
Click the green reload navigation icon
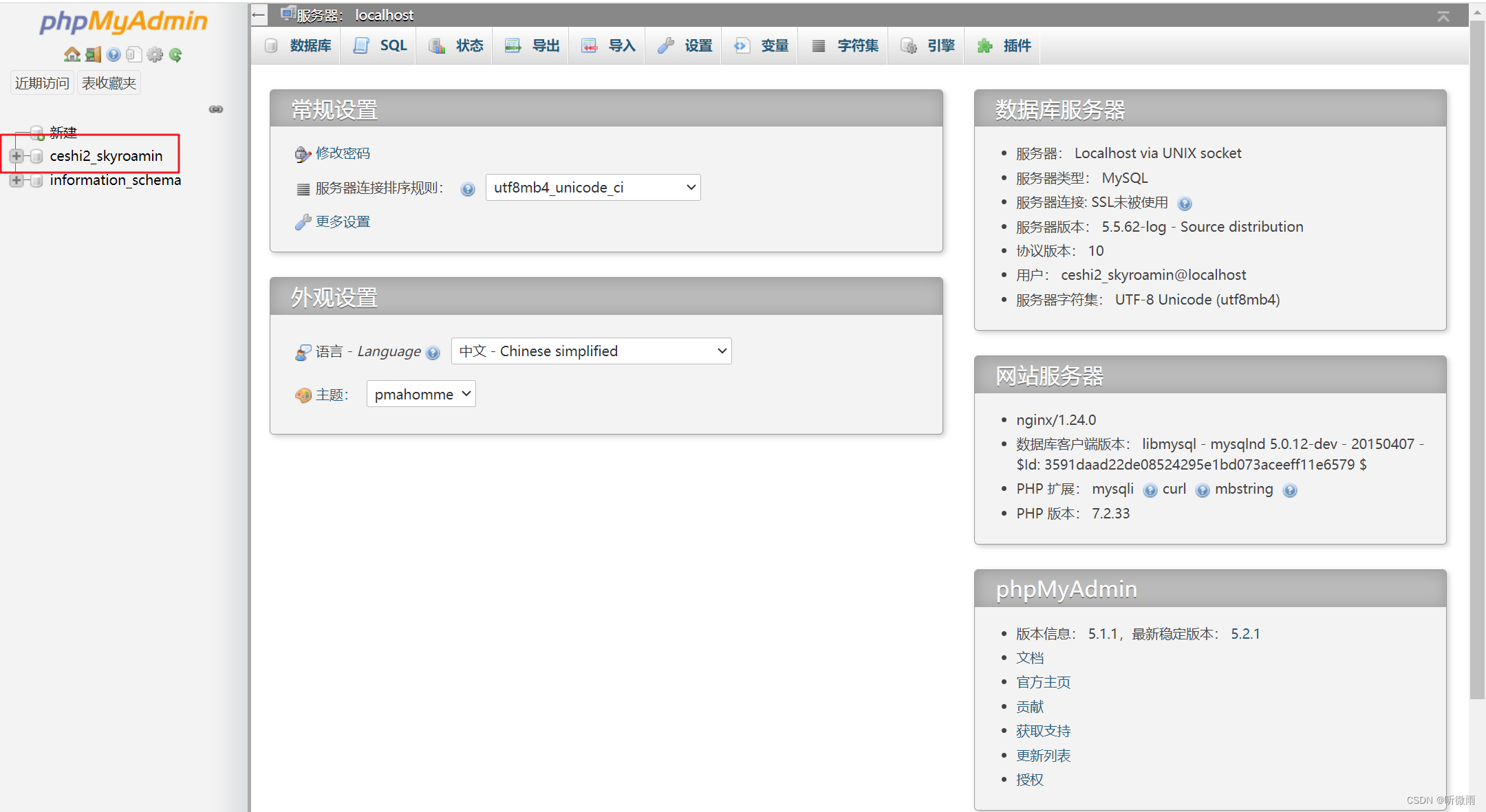click(175, 54)
